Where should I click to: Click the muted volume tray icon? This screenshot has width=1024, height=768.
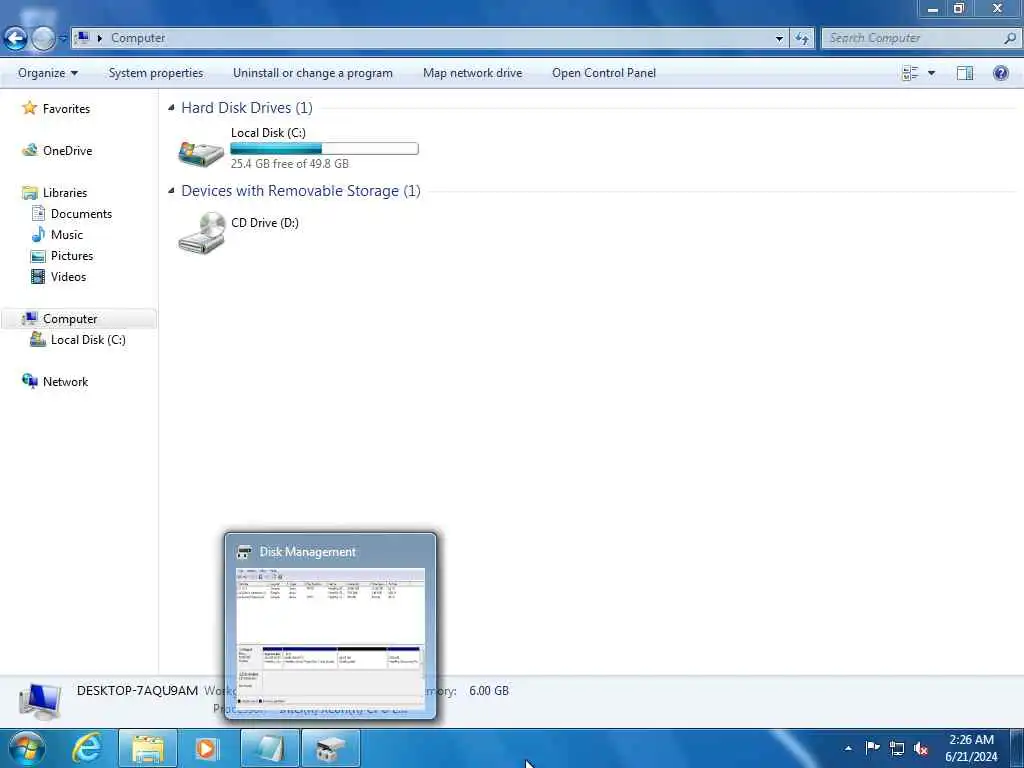click(x=921, y=748)
